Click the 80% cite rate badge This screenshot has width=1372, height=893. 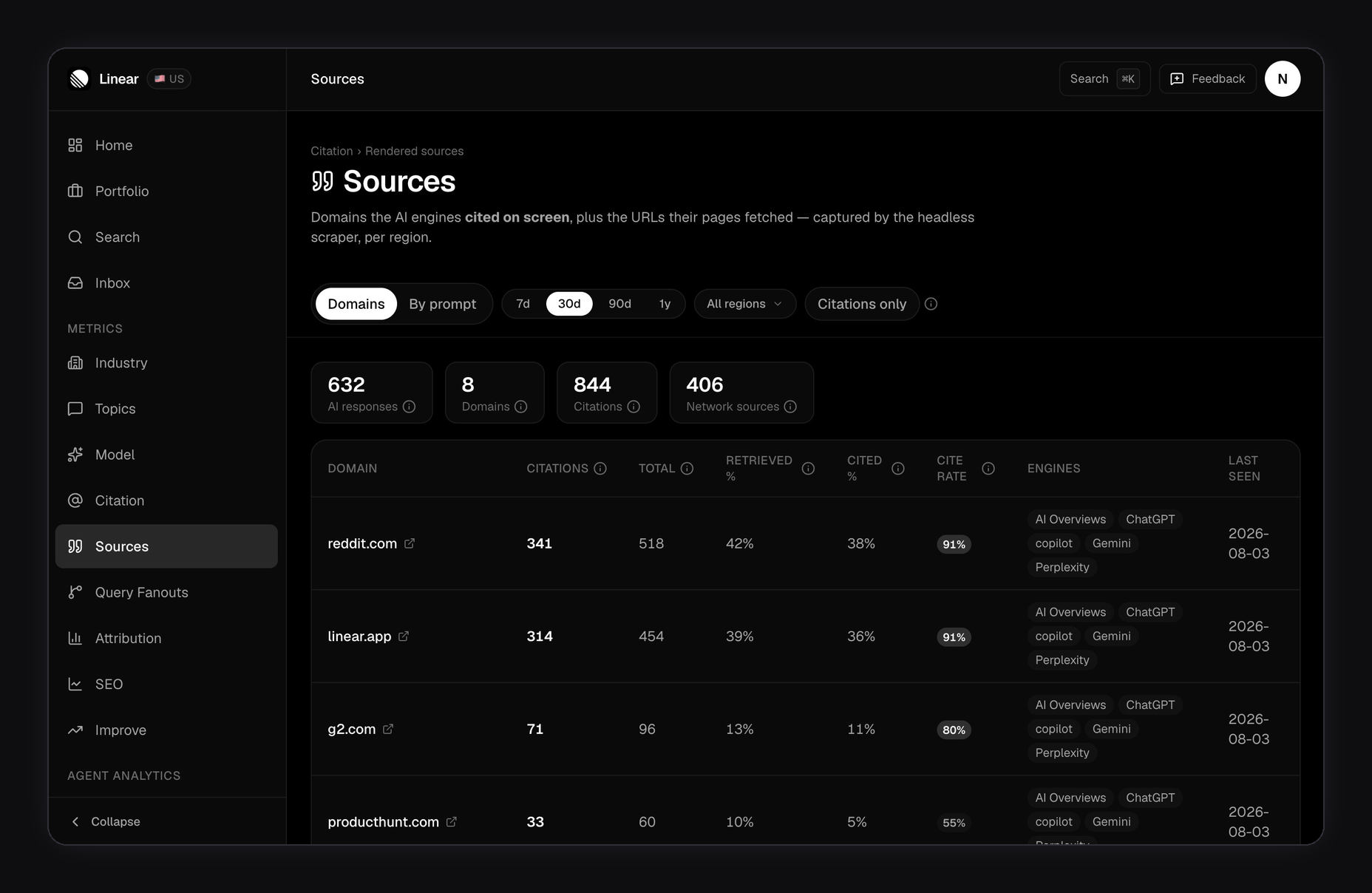pos(954,730)
